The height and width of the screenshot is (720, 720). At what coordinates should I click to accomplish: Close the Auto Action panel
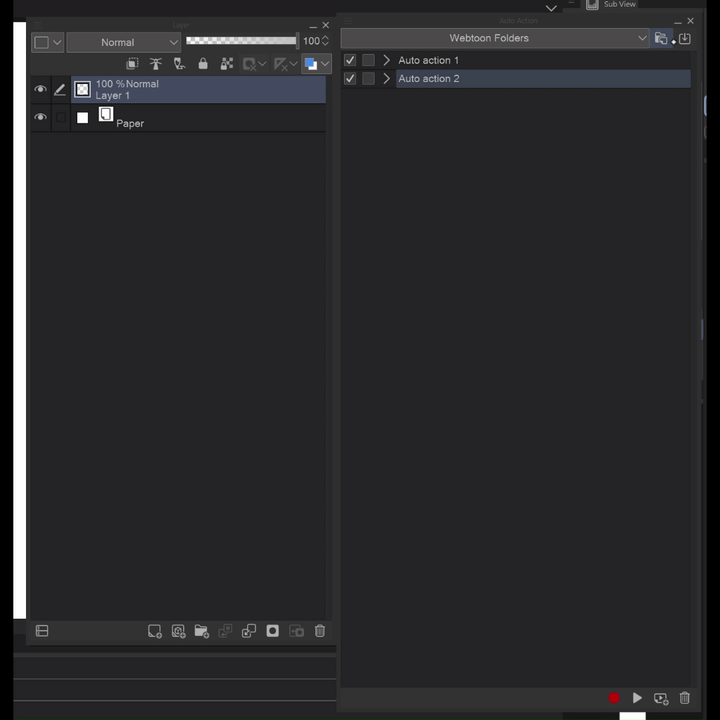pyautogui.click(x=690, y=21)
